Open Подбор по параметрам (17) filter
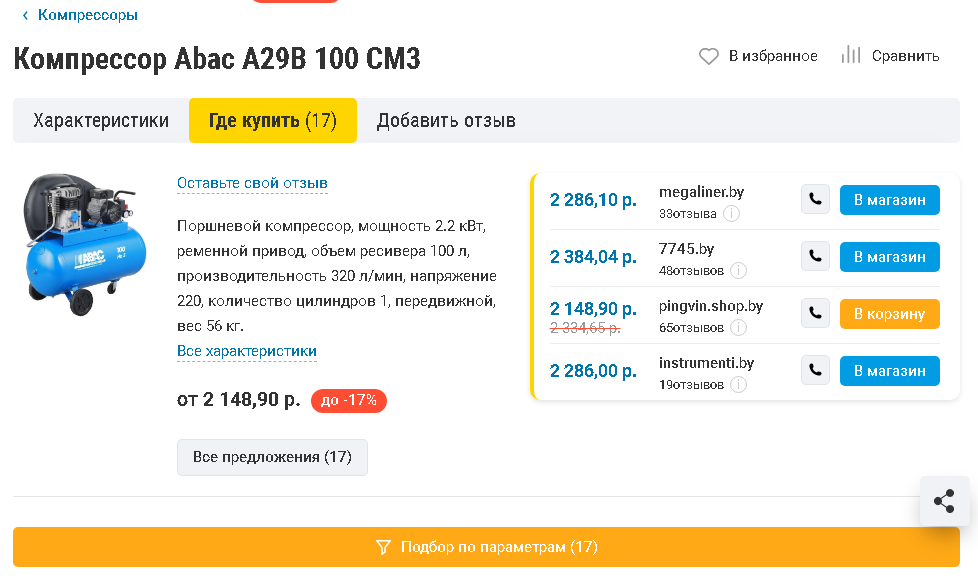Image resolution: width=978 pixels, height=579 pixels. (487, 547)
